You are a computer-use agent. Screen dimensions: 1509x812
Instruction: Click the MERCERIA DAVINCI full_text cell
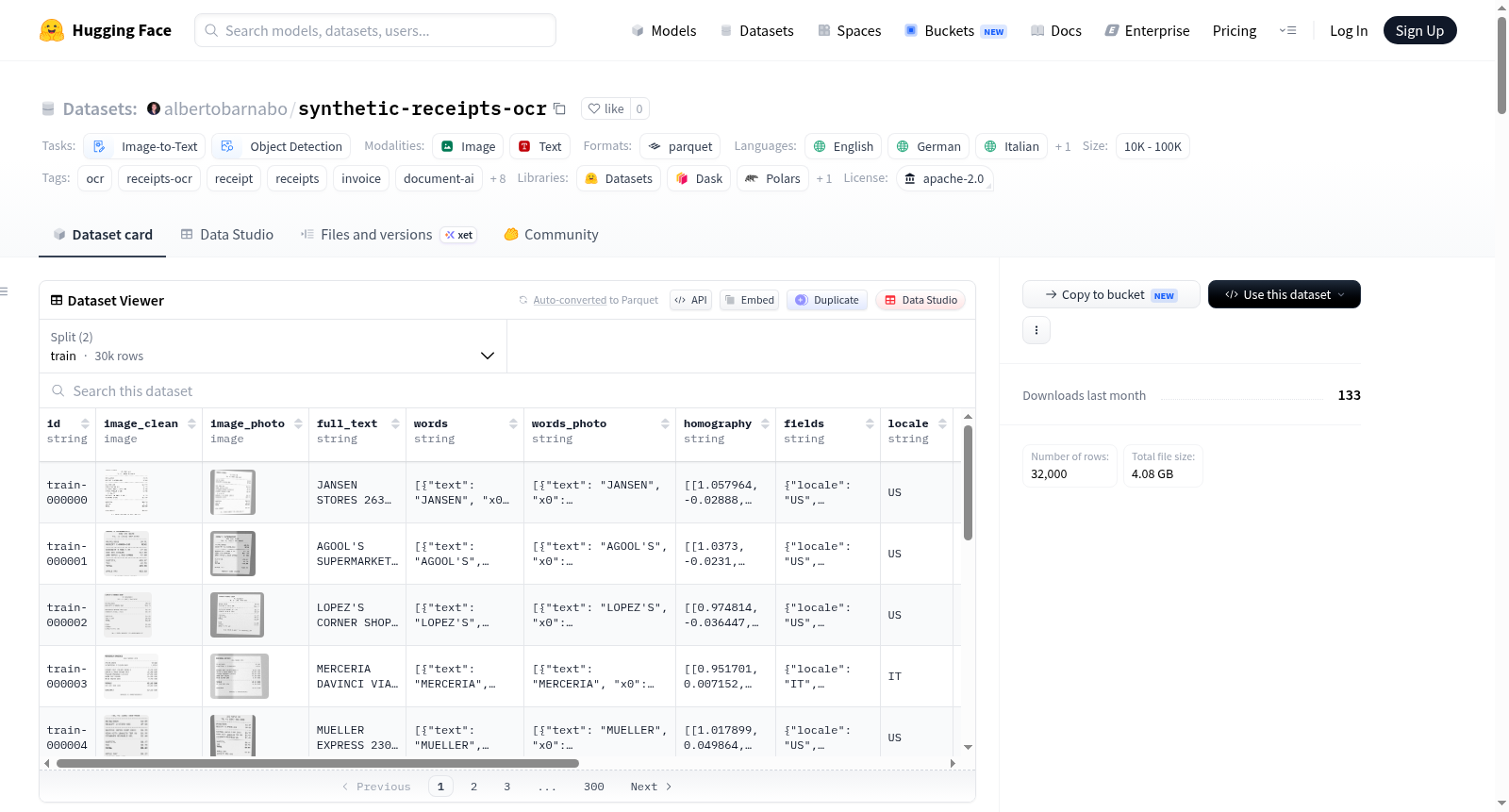(357, 676)
